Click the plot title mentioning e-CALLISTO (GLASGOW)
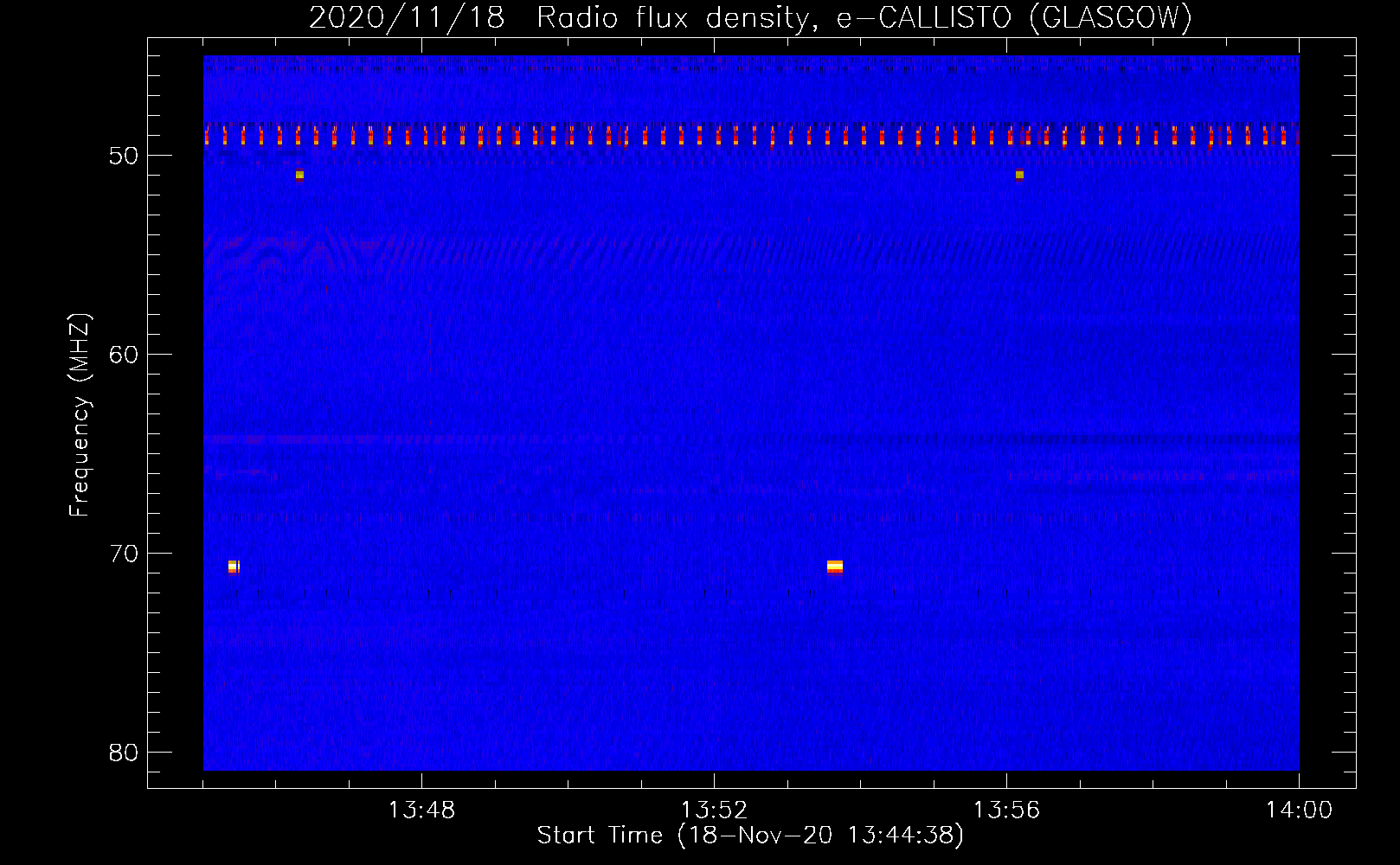Screen dimensions: 1400x865 751,17
